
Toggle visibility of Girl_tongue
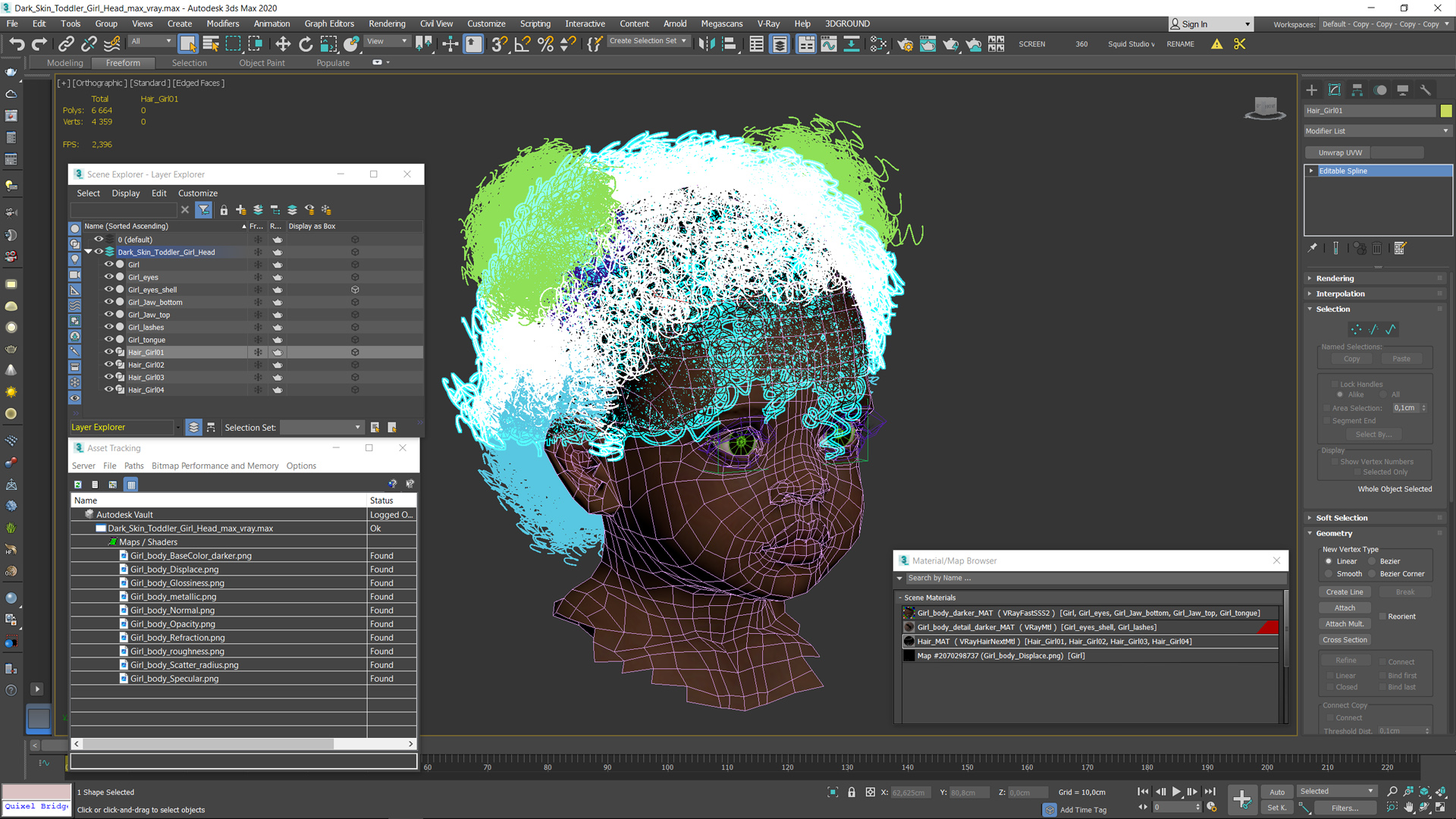[x=108, y=340]
